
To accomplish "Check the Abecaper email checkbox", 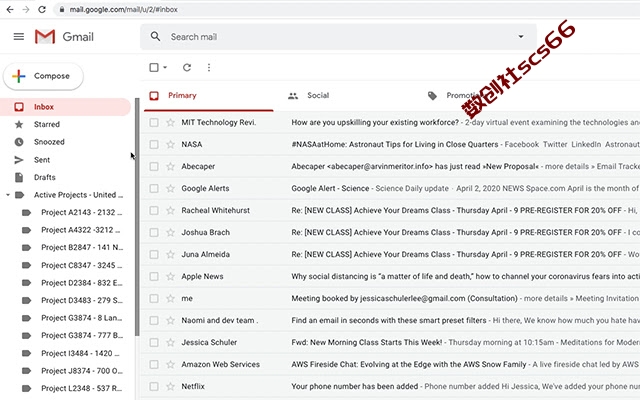I will [154, 167].
